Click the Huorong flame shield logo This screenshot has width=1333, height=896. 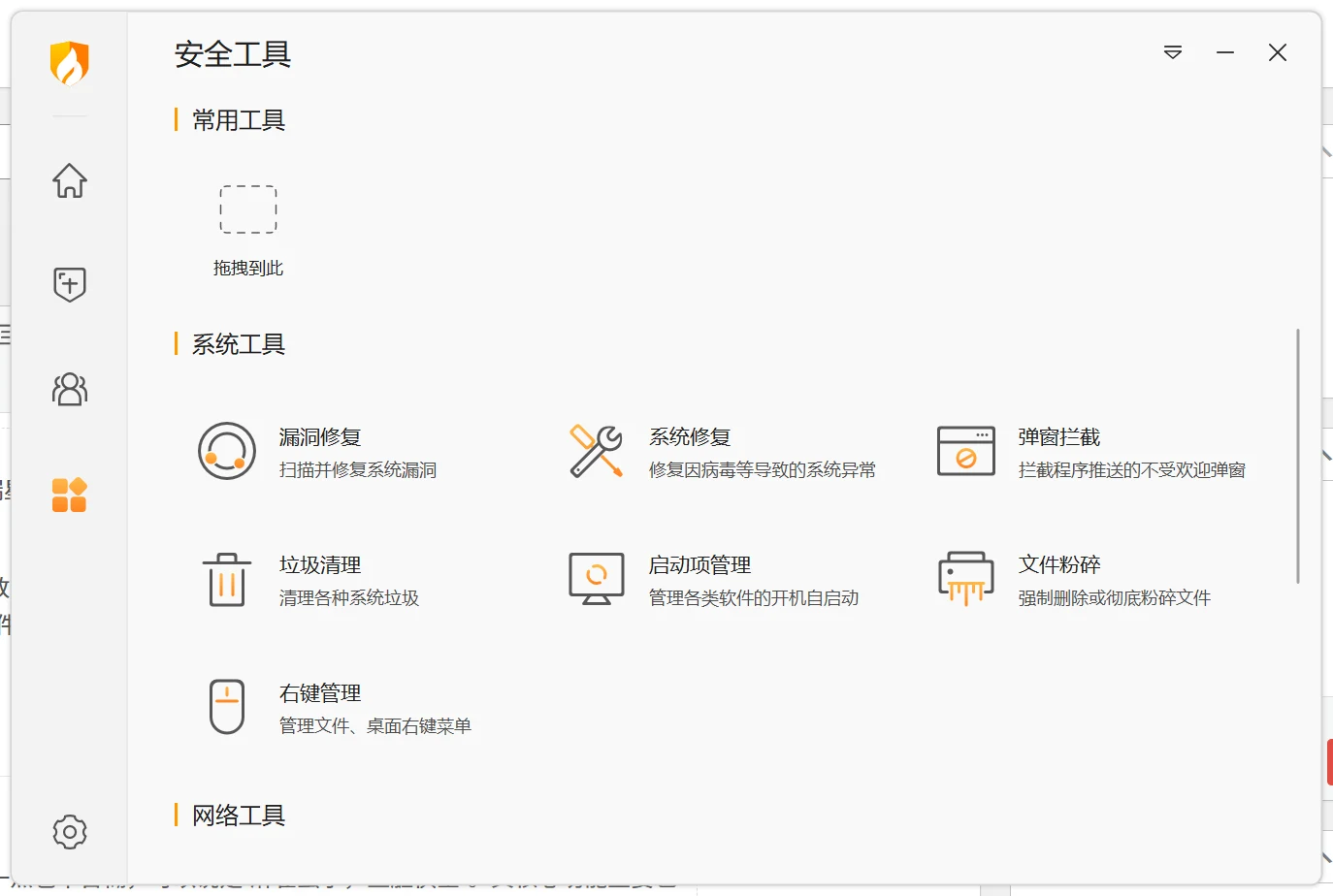click(70, 63)
